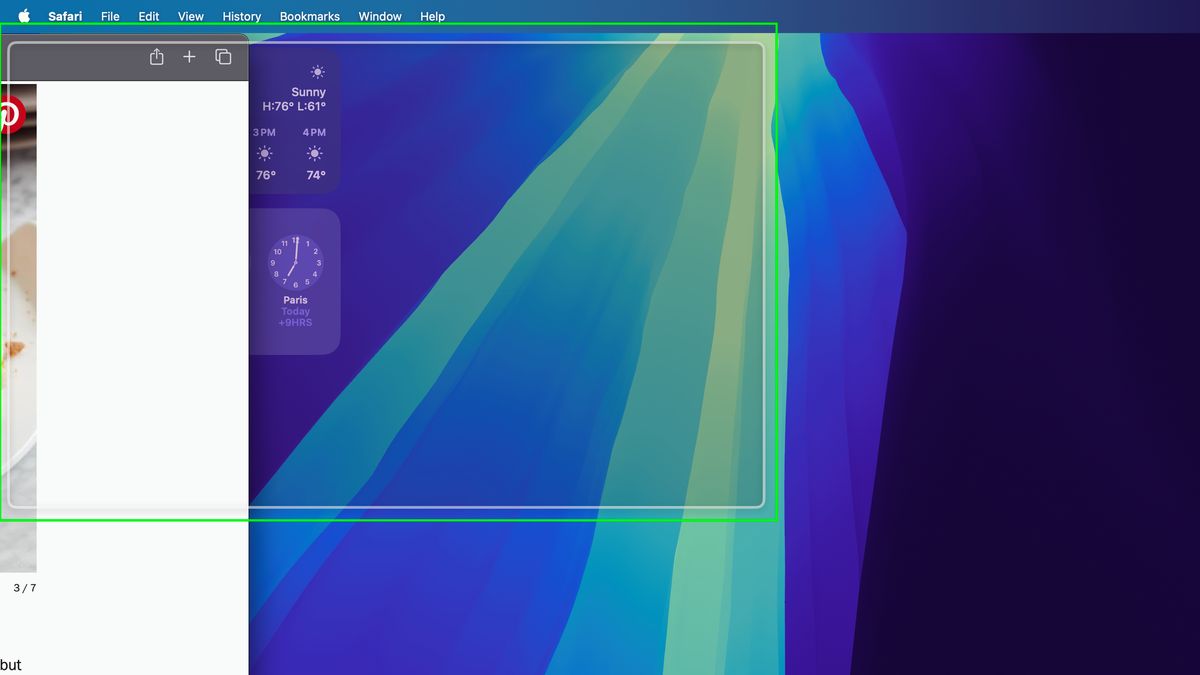The height and width of the screenshot is (675, 1200).
Task: Open the Help menu
Action: tap(432, 15)
